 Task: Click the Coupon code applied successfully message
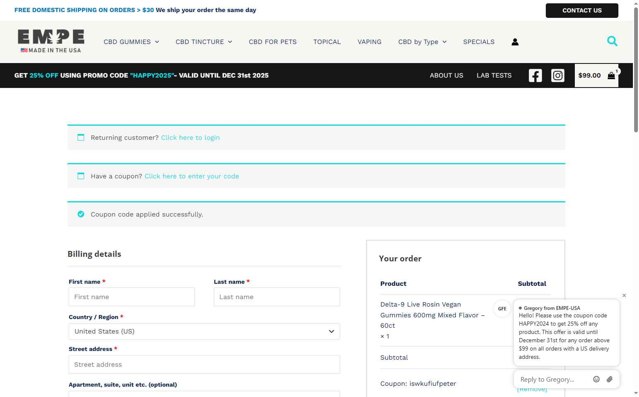(x=147, y=214)
